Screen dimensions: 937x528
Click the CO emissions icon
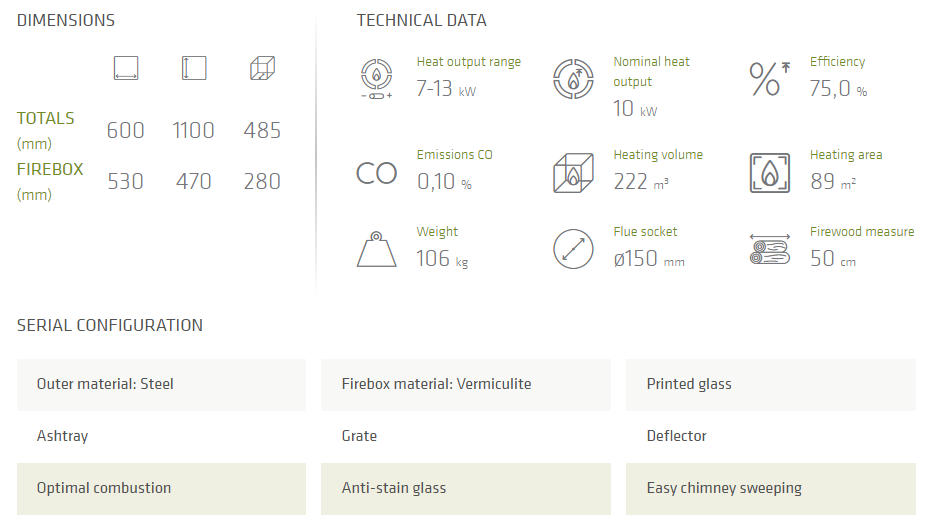click(376, 173)
